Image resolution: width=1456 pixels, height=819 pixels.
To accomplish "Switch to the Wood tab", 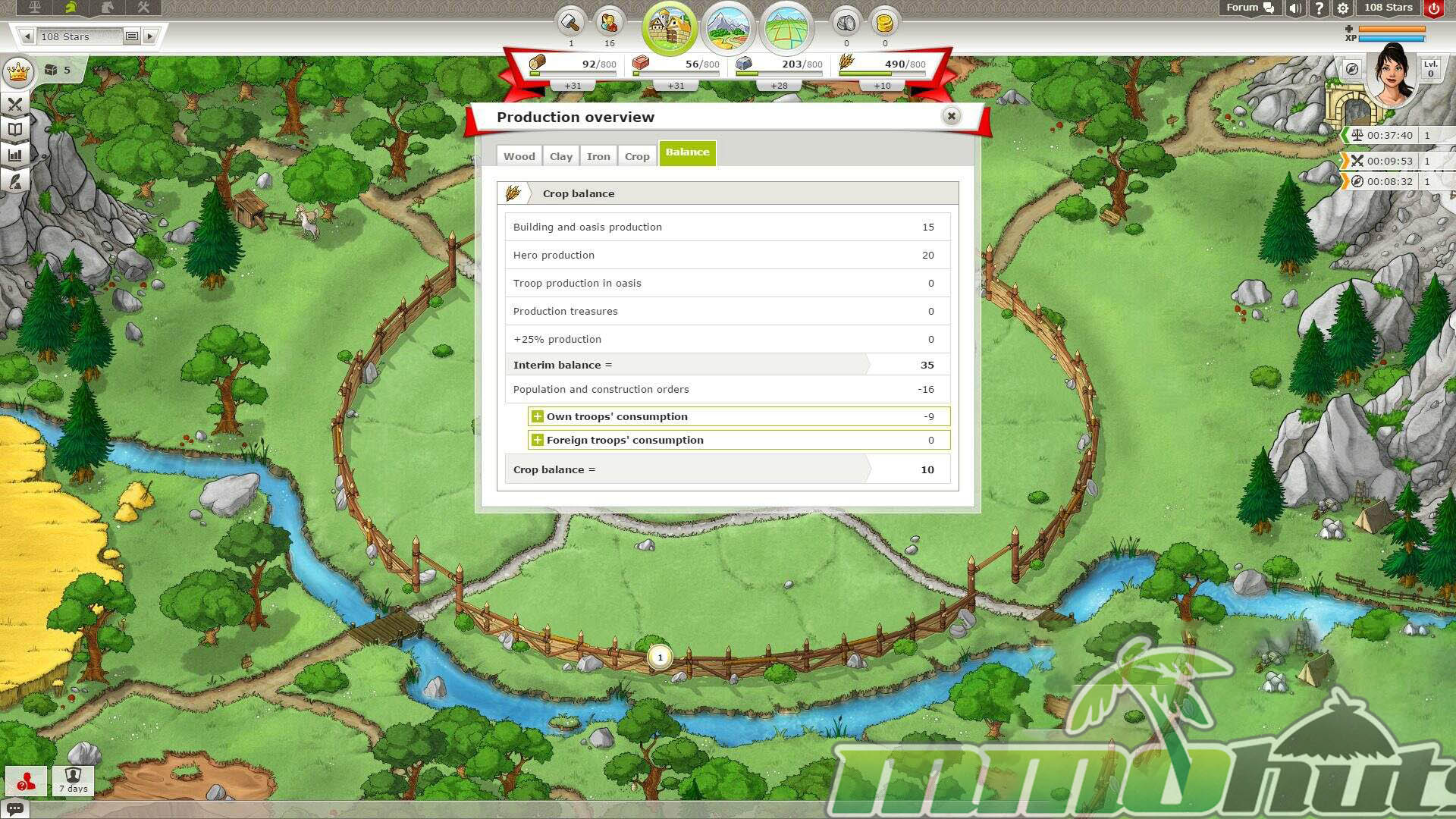I will tap(519, 156).
